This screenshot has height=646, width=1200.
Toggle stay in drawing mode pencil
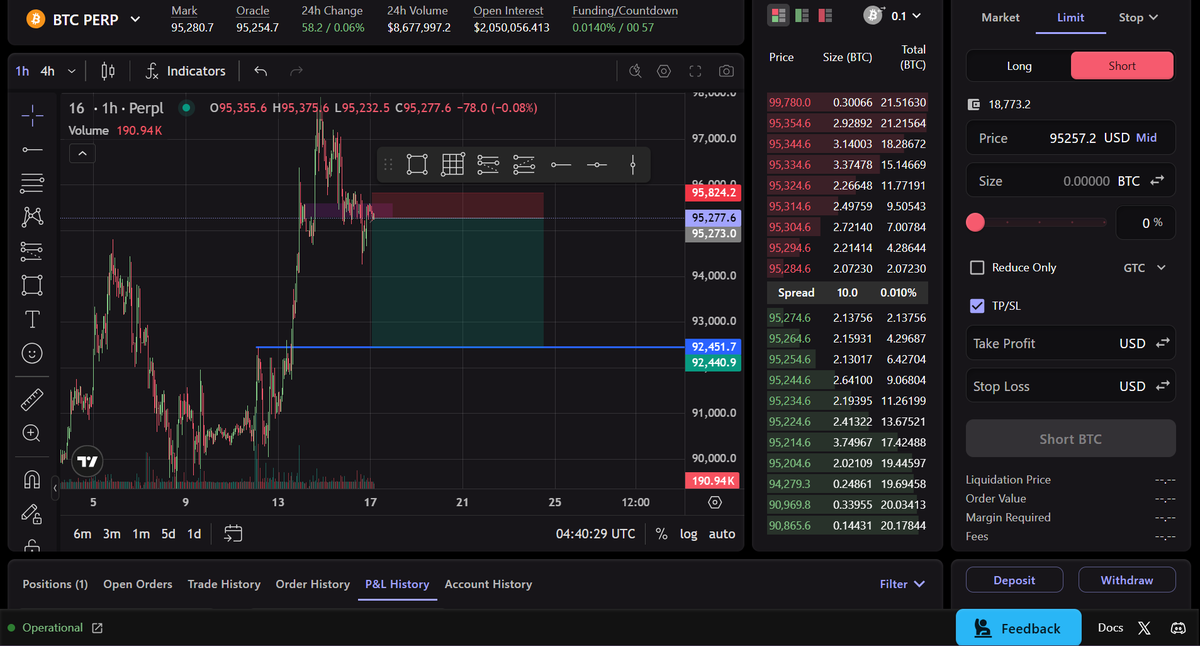tap(32, 514)
